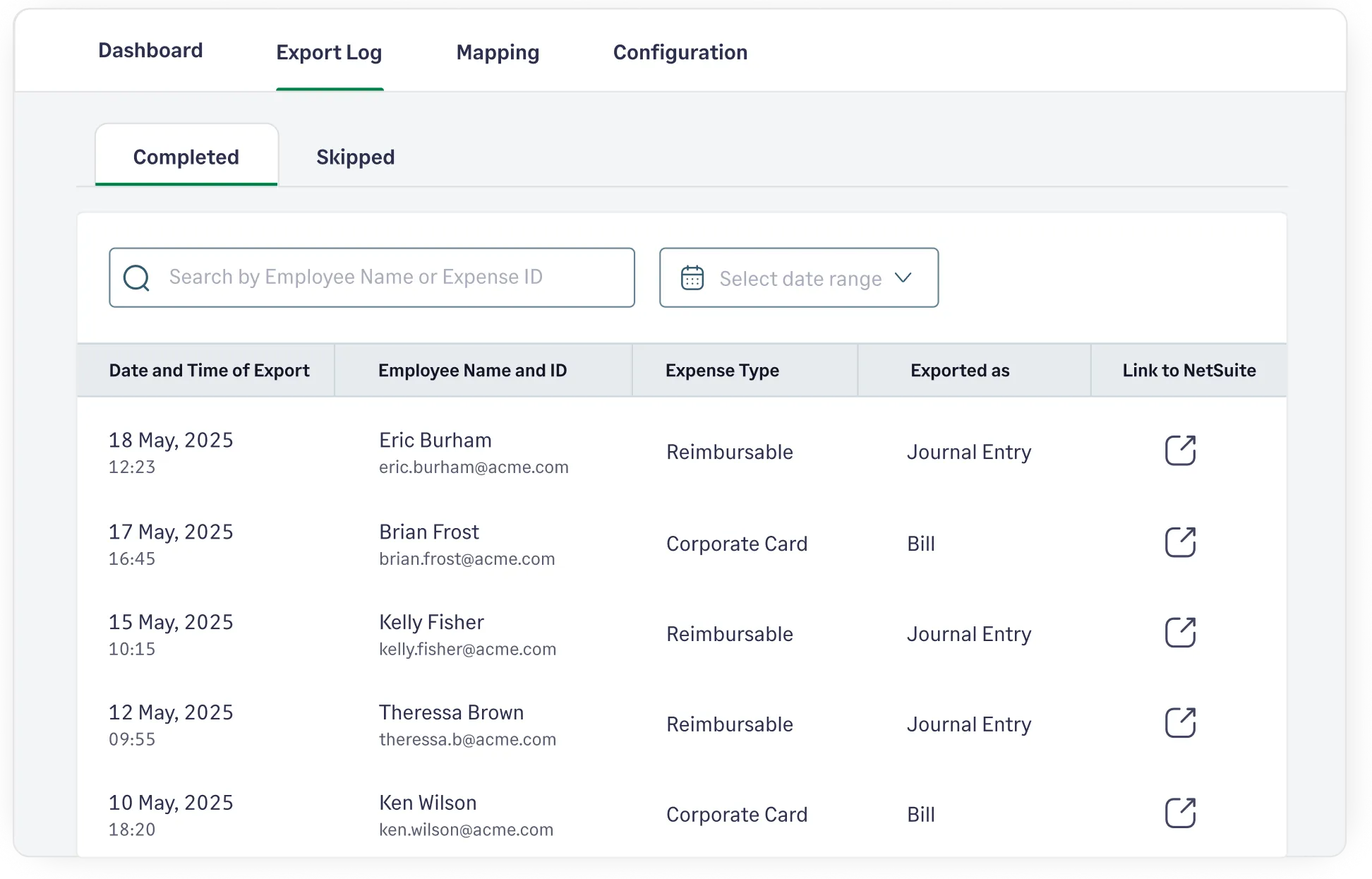Open Theressa Brown's export in NetSuite
This screenshot has height=879, width=1372.
[x=1179, y=723]
